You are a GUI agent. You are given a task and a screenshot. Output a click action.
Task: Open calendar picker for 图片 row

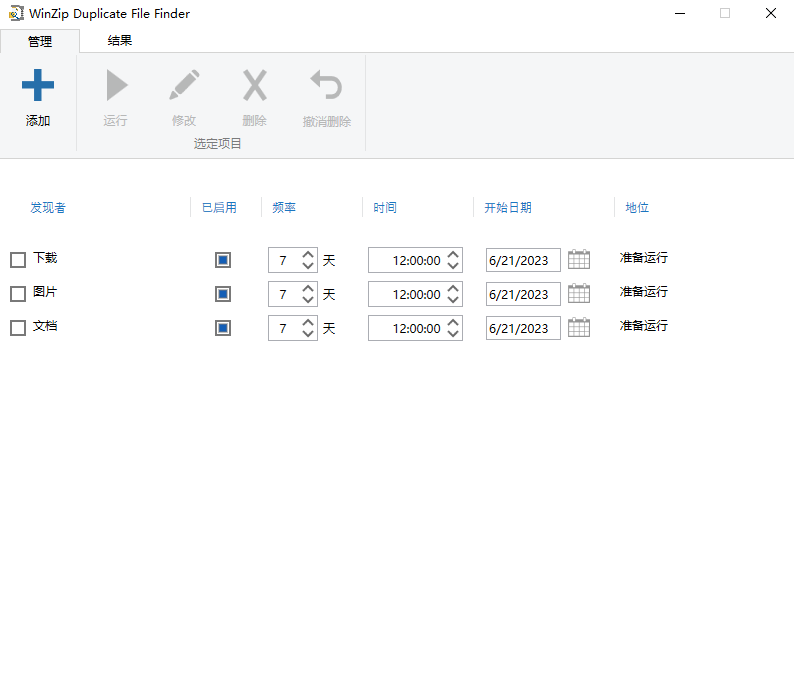[x=579, y=294]
